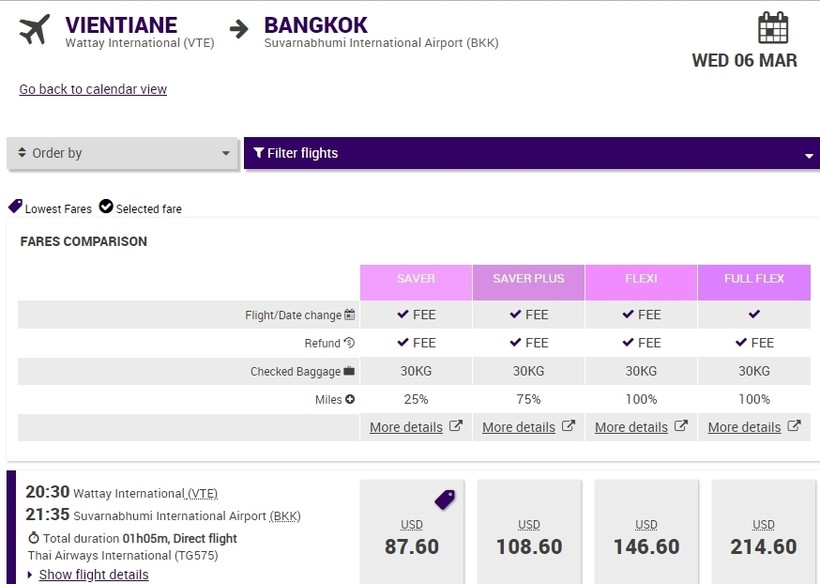Click the VTE airport code abbreviation
Image resolution: width=820 pixels, height=584 pixels.
coord(203,493)
